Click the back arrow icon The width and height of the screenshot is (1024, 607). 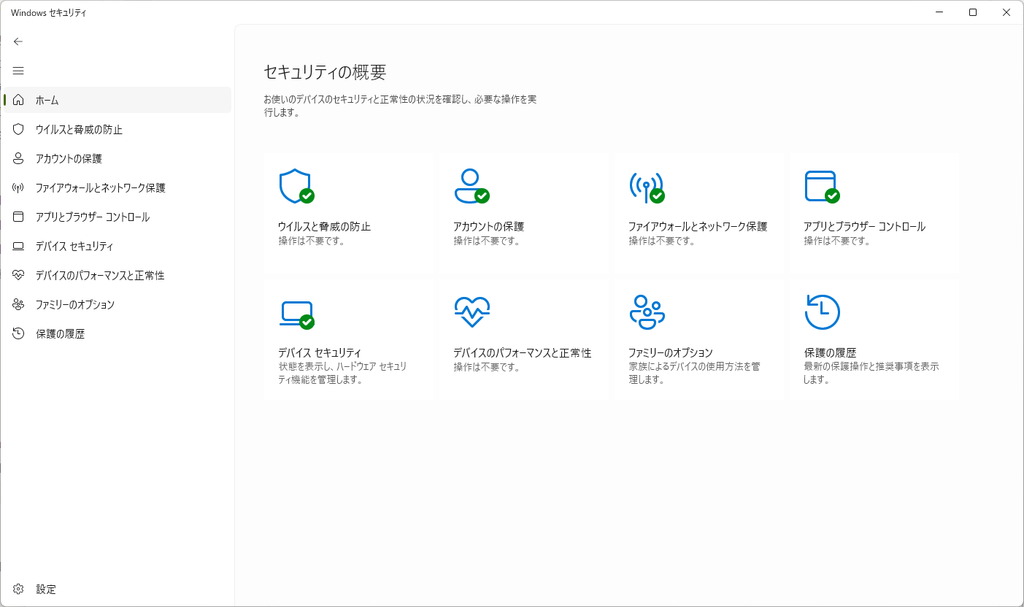pyautogui.click(x=18, y=41)
